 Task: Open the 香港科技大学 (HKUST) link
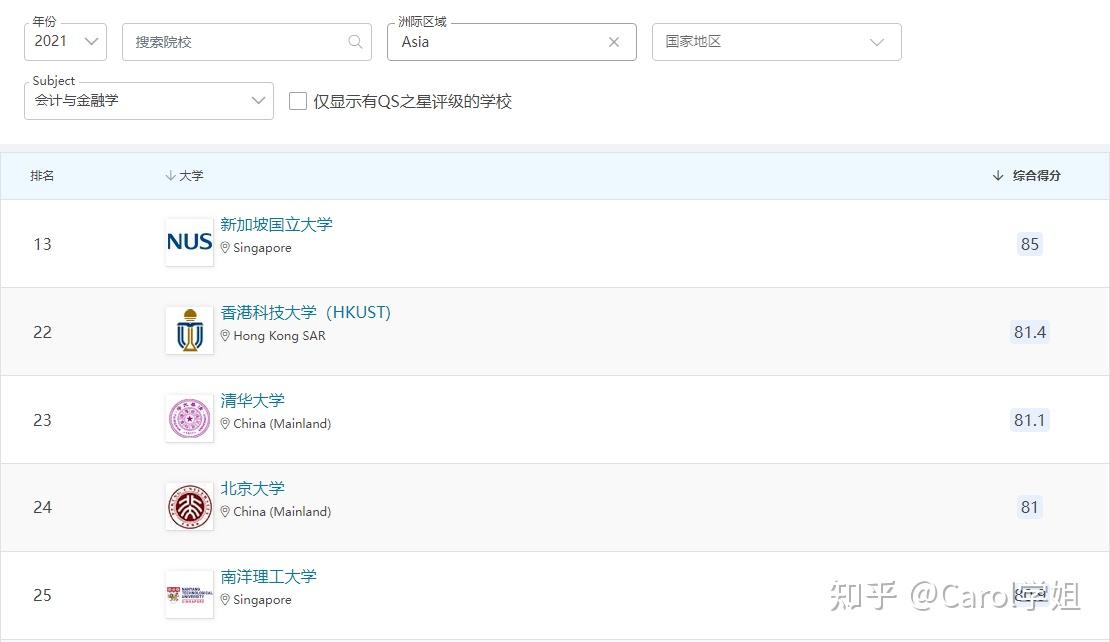[306, 312]
